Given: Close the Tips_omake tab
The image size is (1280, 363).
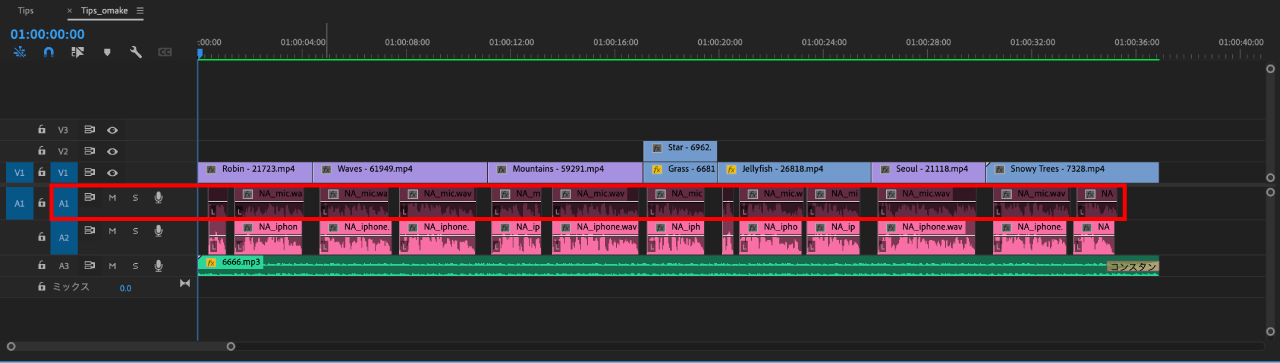Looking at the screenshot, I should [x=70, y=10].
